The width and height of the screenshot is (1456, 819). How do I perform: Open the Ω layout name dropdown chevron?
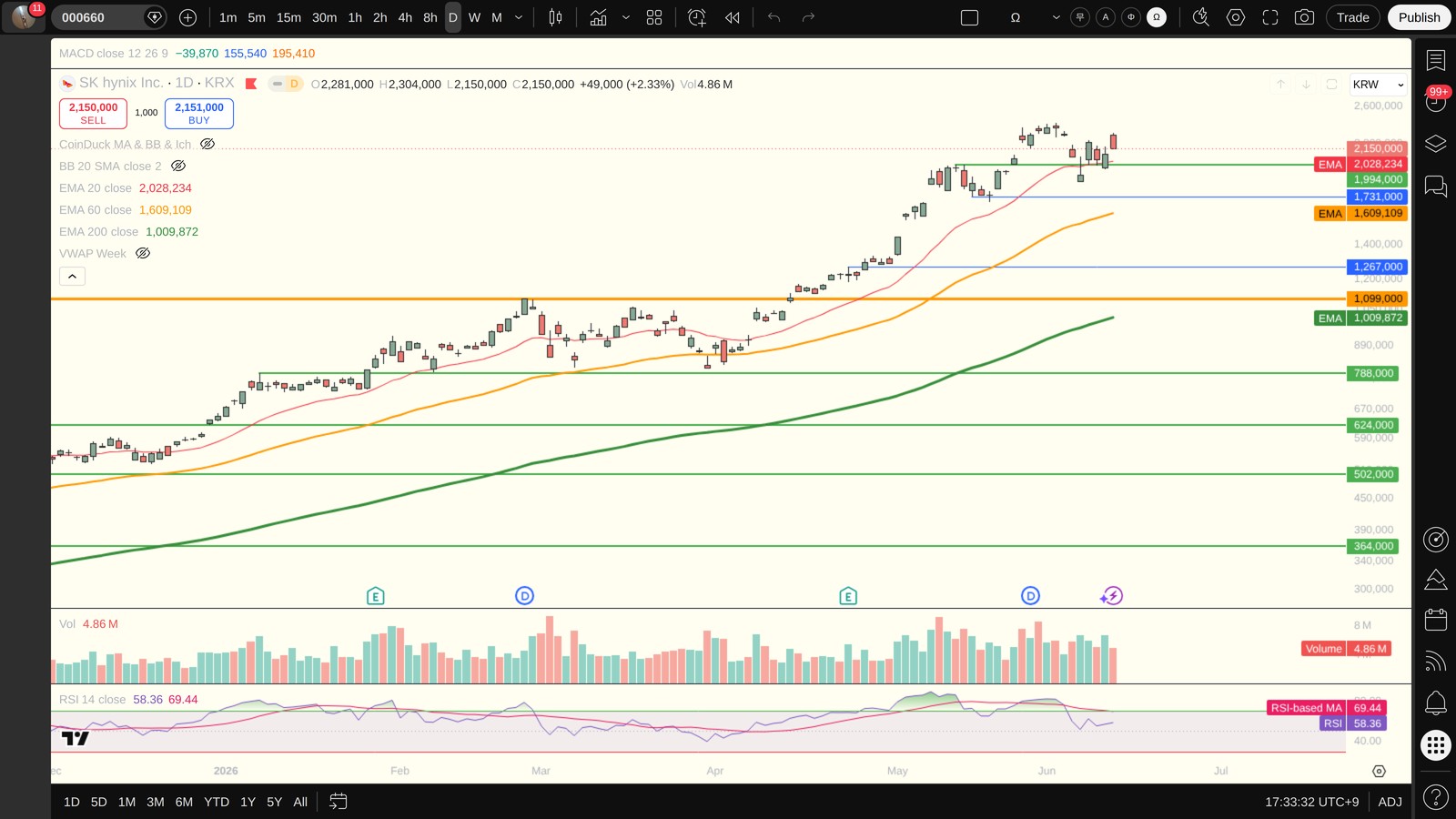point(1056,17)
